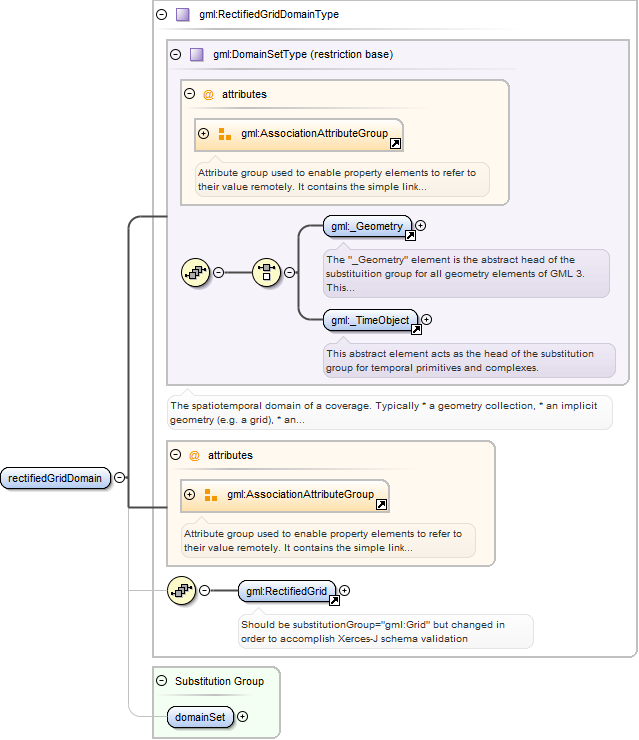
Task: Click the purple gml:DomainSetType type icon
Action: pos(196,55)
